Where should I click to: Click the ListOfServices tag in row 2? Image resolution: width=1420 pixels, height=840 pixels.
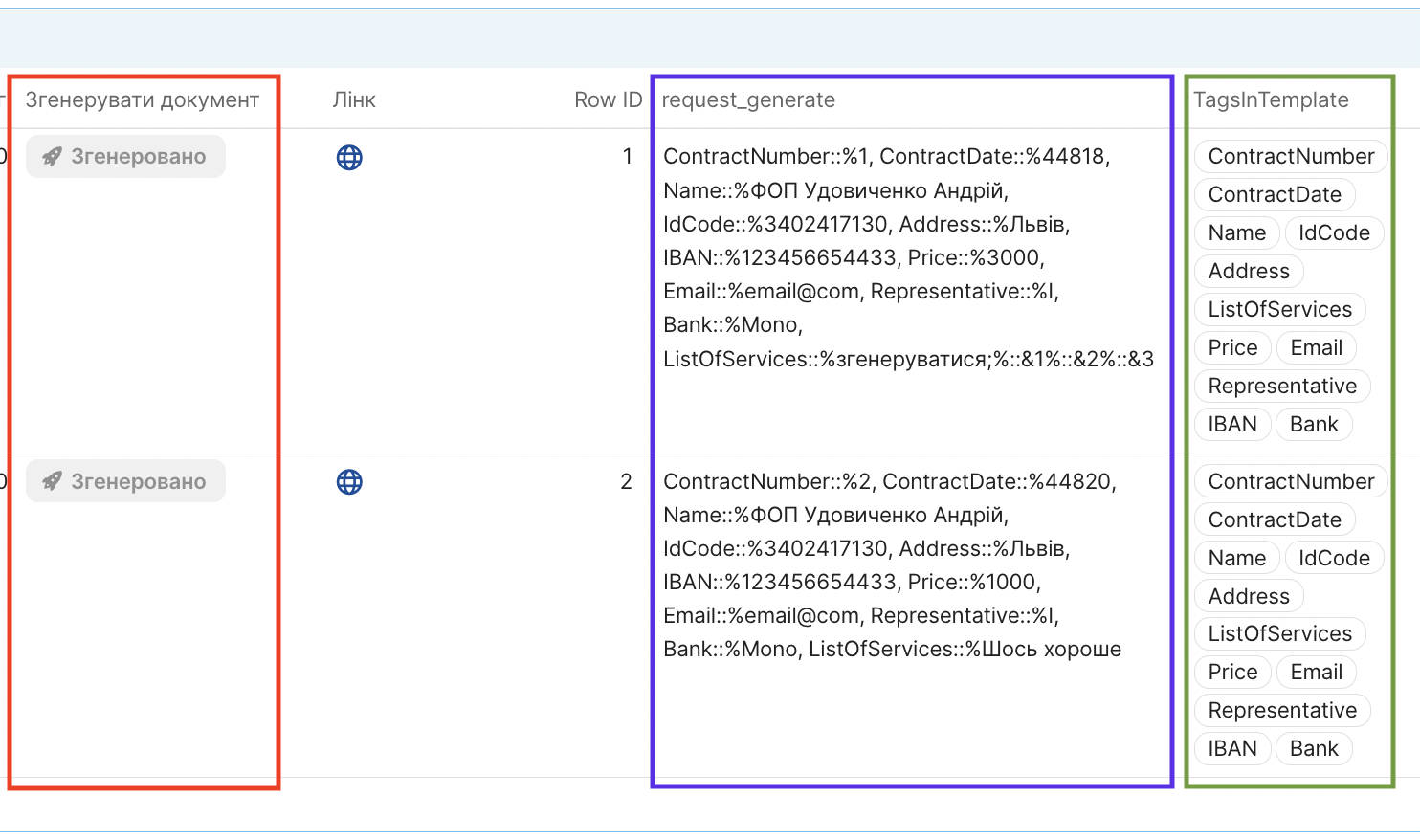1279,634
